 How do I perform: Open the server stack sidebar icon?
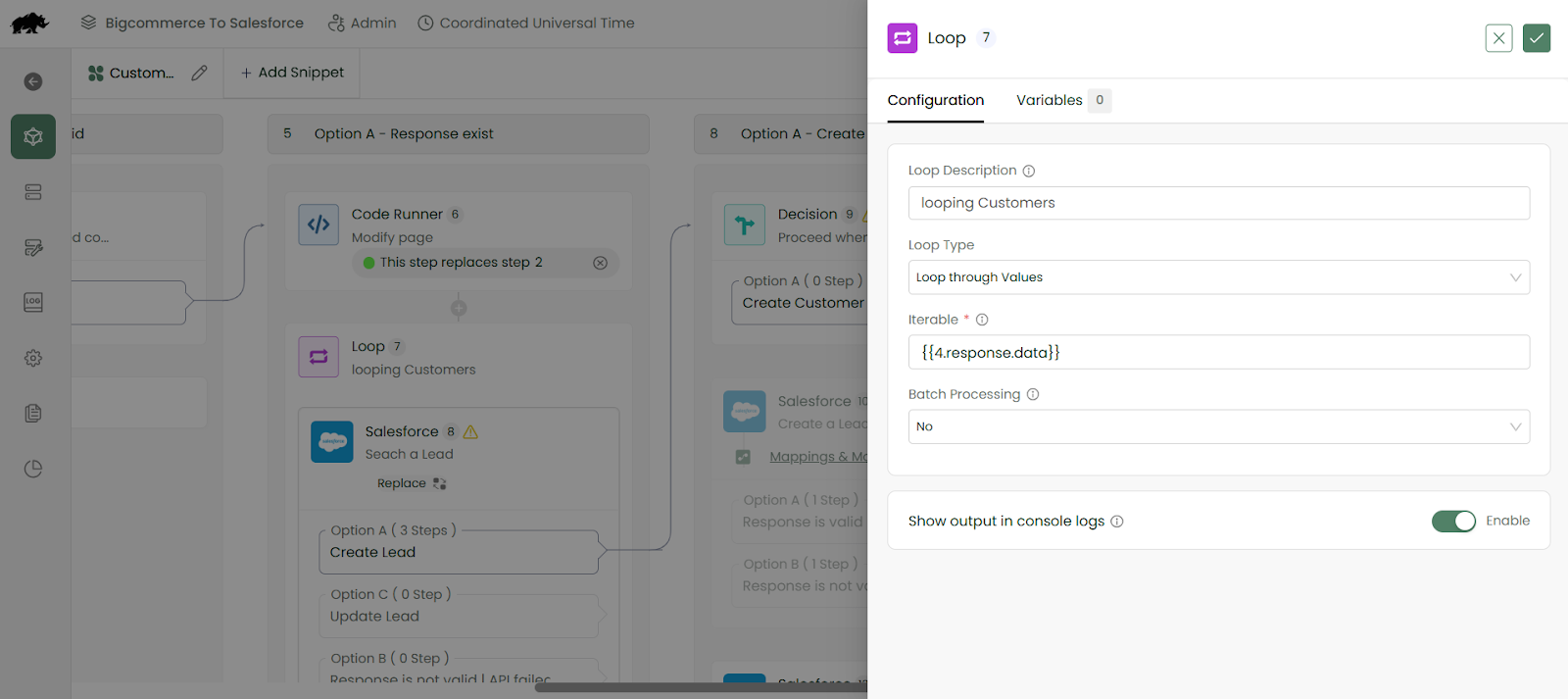(x=33, y=192)
